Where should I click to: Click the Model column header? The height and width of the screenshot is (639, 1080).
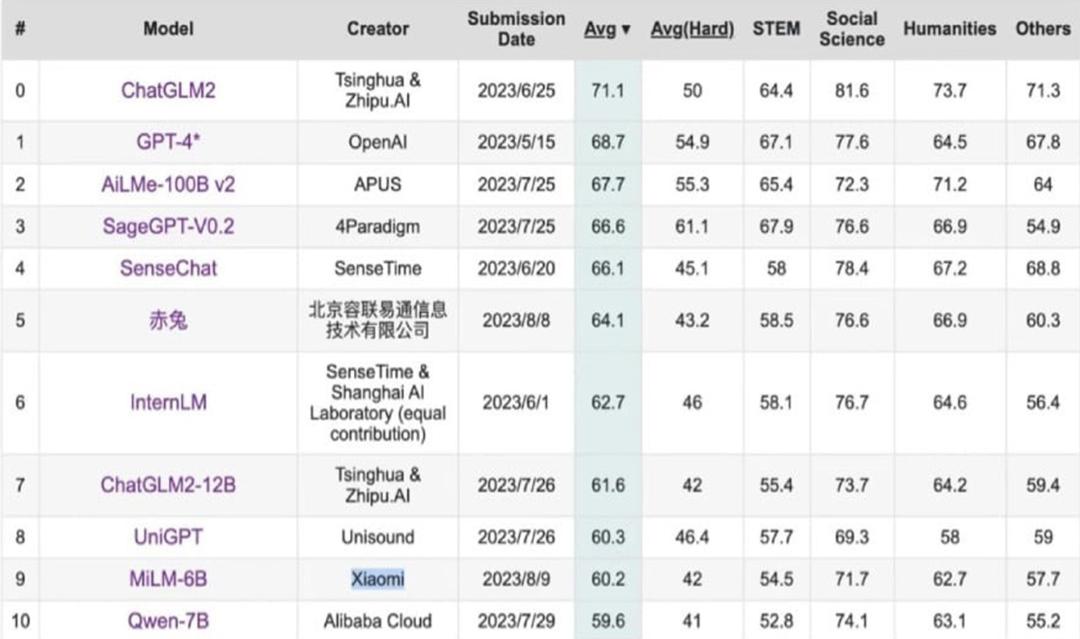coord(168,29)
